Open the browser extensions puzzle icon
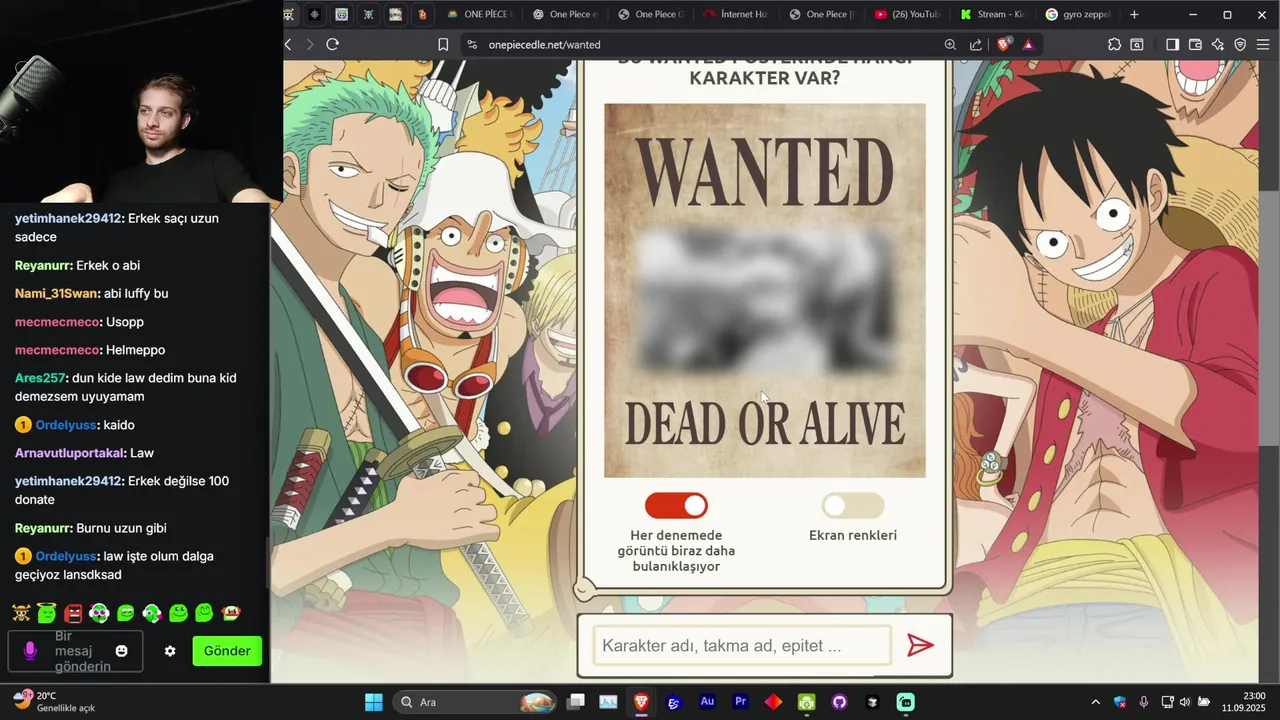Screen dimensions: 1280x720 (1114, 44)
